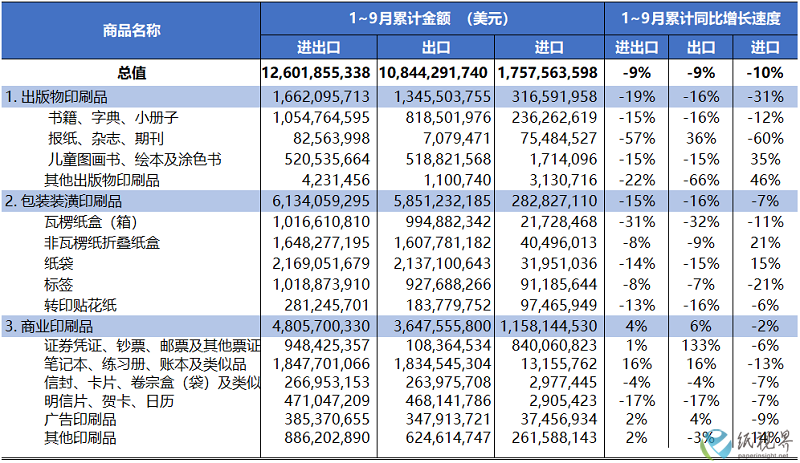Viewport: 800px width, 463px height.
Task: Select row 报纸、杂志、期刊
Action: point(106,139)
